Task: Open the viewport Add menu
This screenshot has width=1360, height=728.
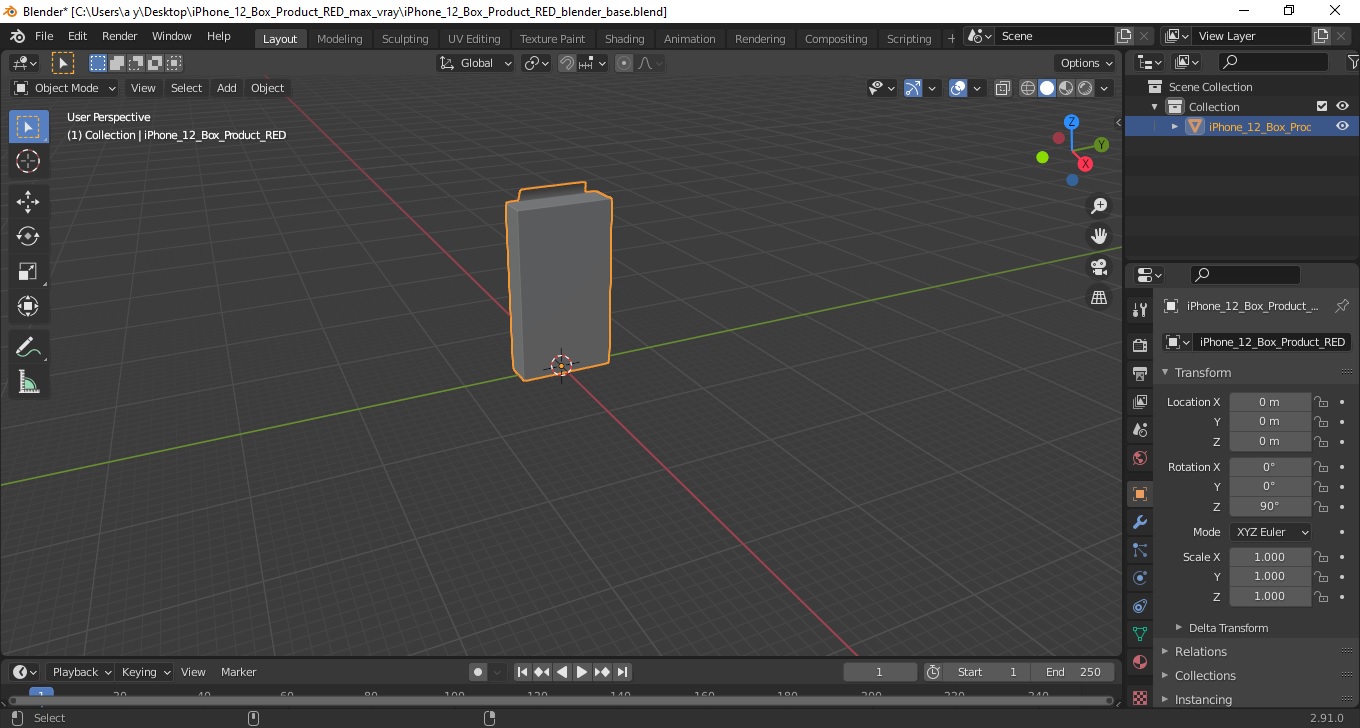Action: click(x=227, y=88)
